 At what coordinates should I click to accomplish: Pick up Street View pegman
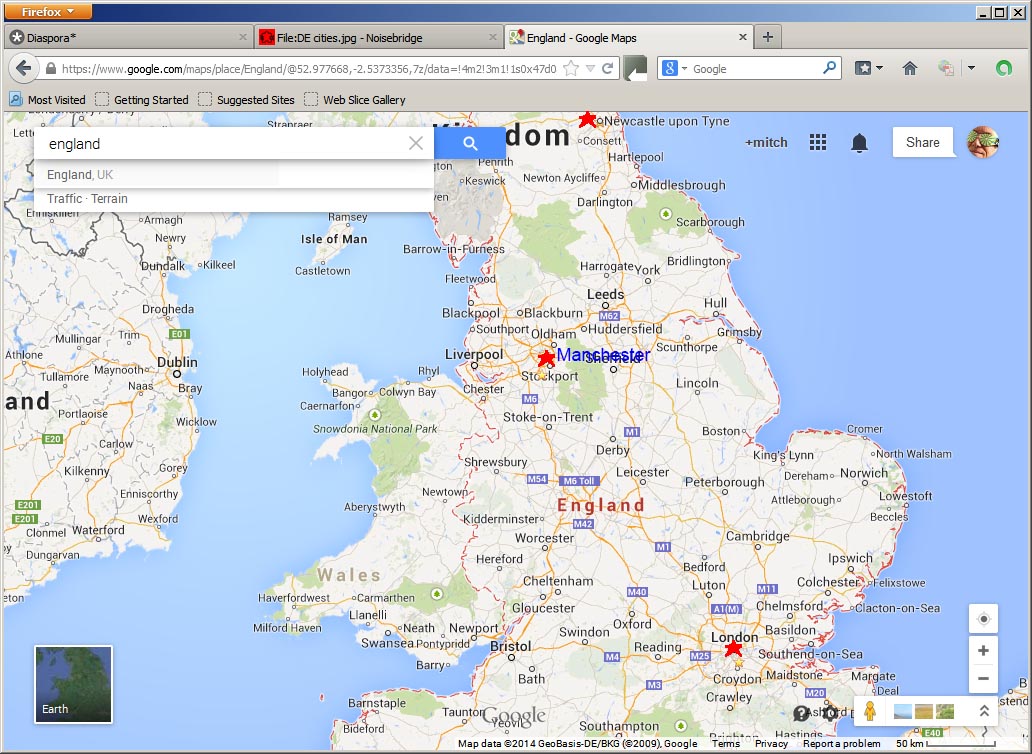tap(870, 711)
